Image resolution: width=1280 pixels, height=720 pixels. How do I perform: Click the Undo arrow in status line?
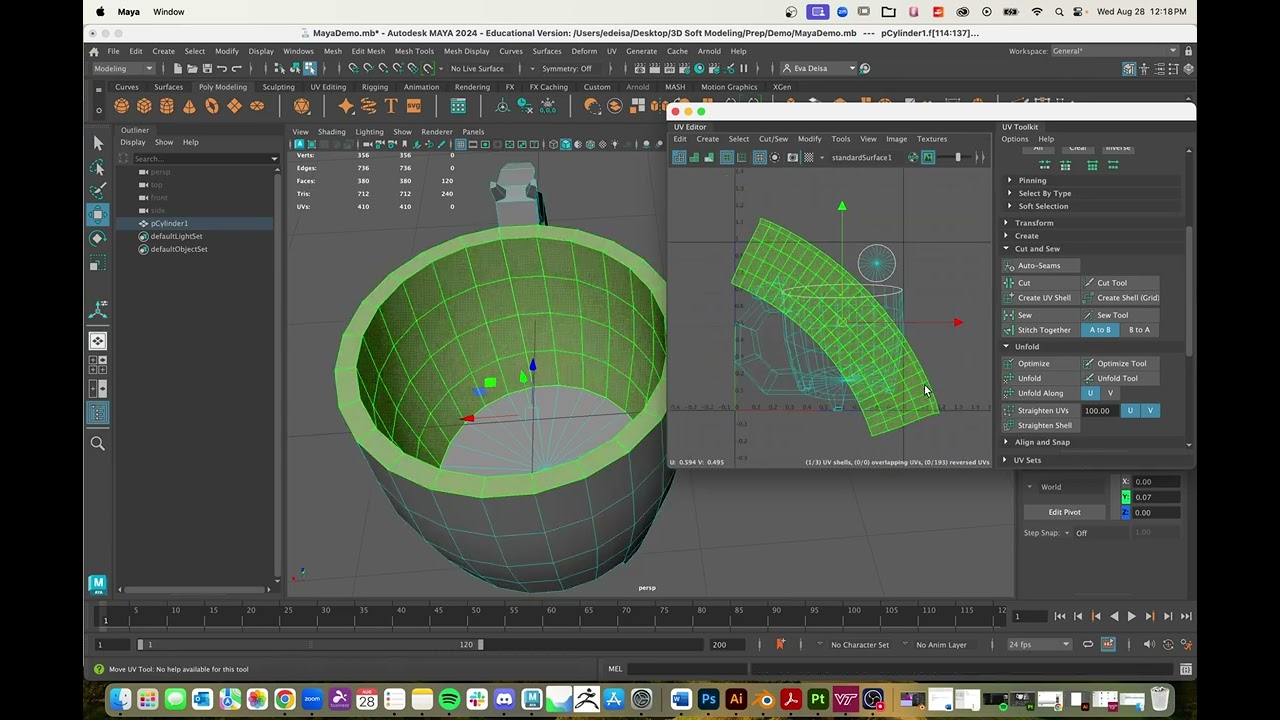pyautogui.click(x=222, y=68)
